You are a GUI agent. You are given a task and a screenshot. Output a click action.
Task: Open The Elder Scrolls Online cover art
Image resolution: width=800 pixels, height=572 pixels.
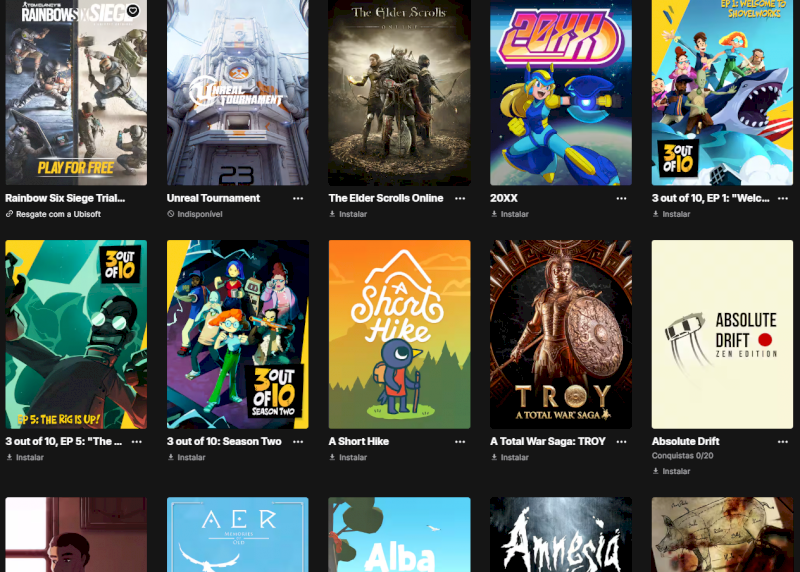point(399,92)
